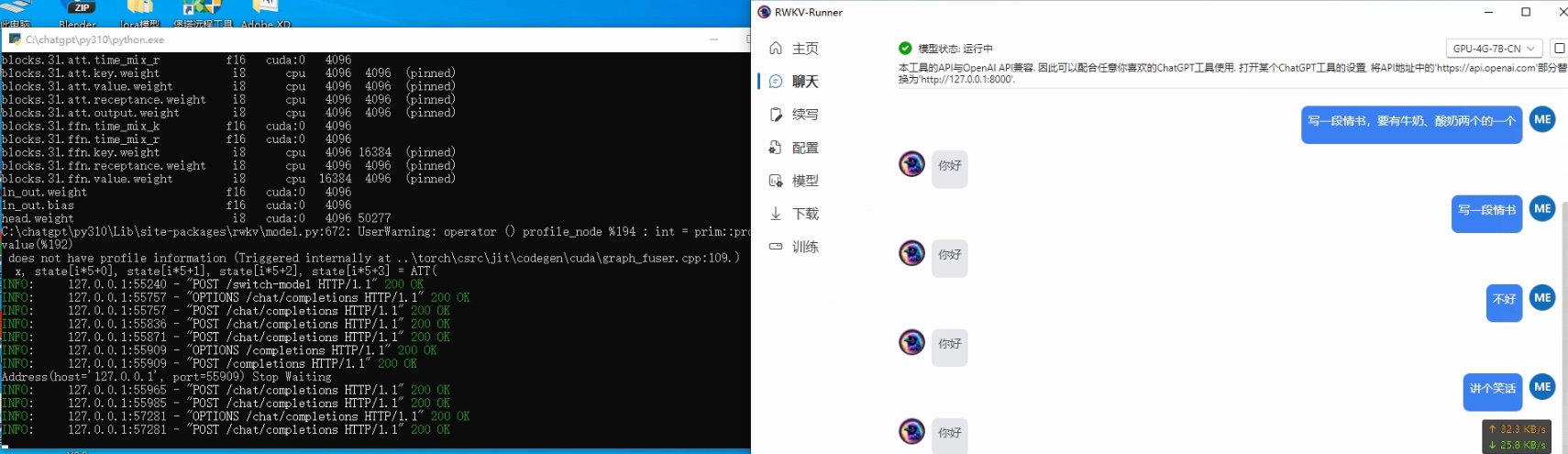Minimize the python.exe console window
The height and width of the screenshot is (454, 1568).
pyautogui.click(x=713, y=39)
